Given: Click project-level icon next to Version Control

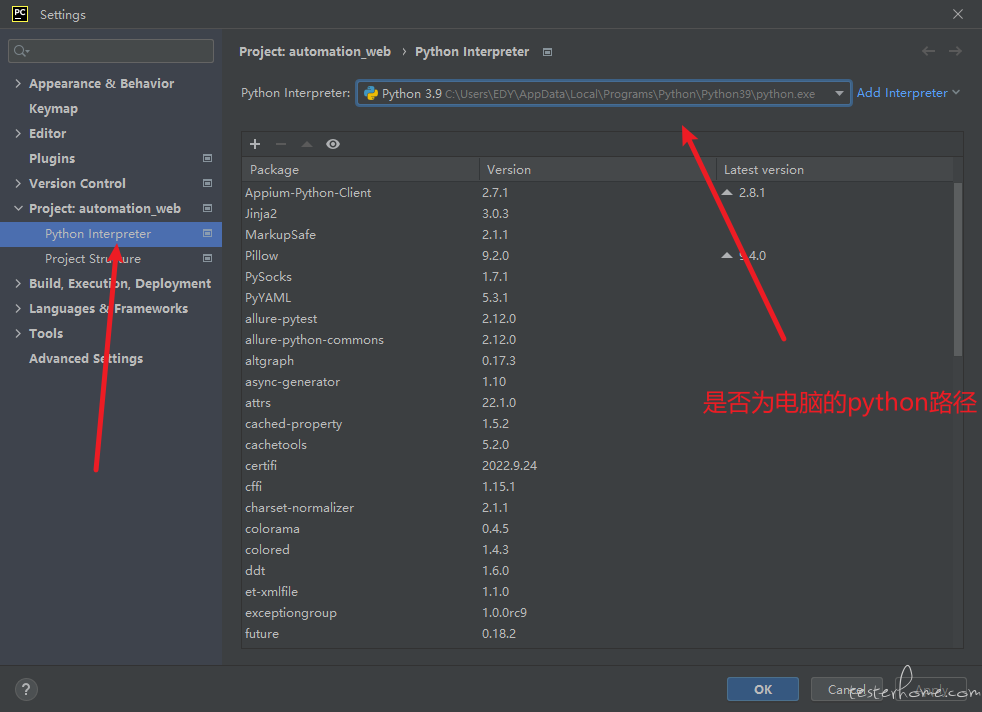Looking at the screenshot, I should pyautogui.click(x=207, y=183).
